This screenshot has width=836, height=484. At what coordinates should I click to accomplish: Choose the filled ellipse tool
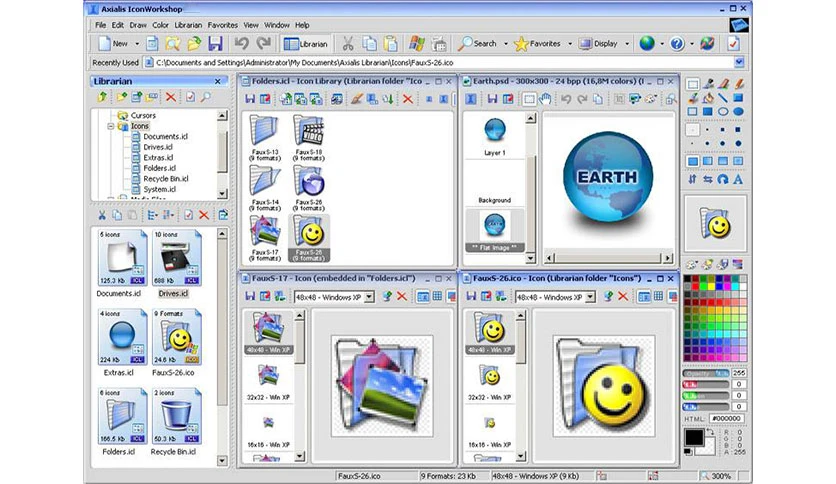[738, 112]
